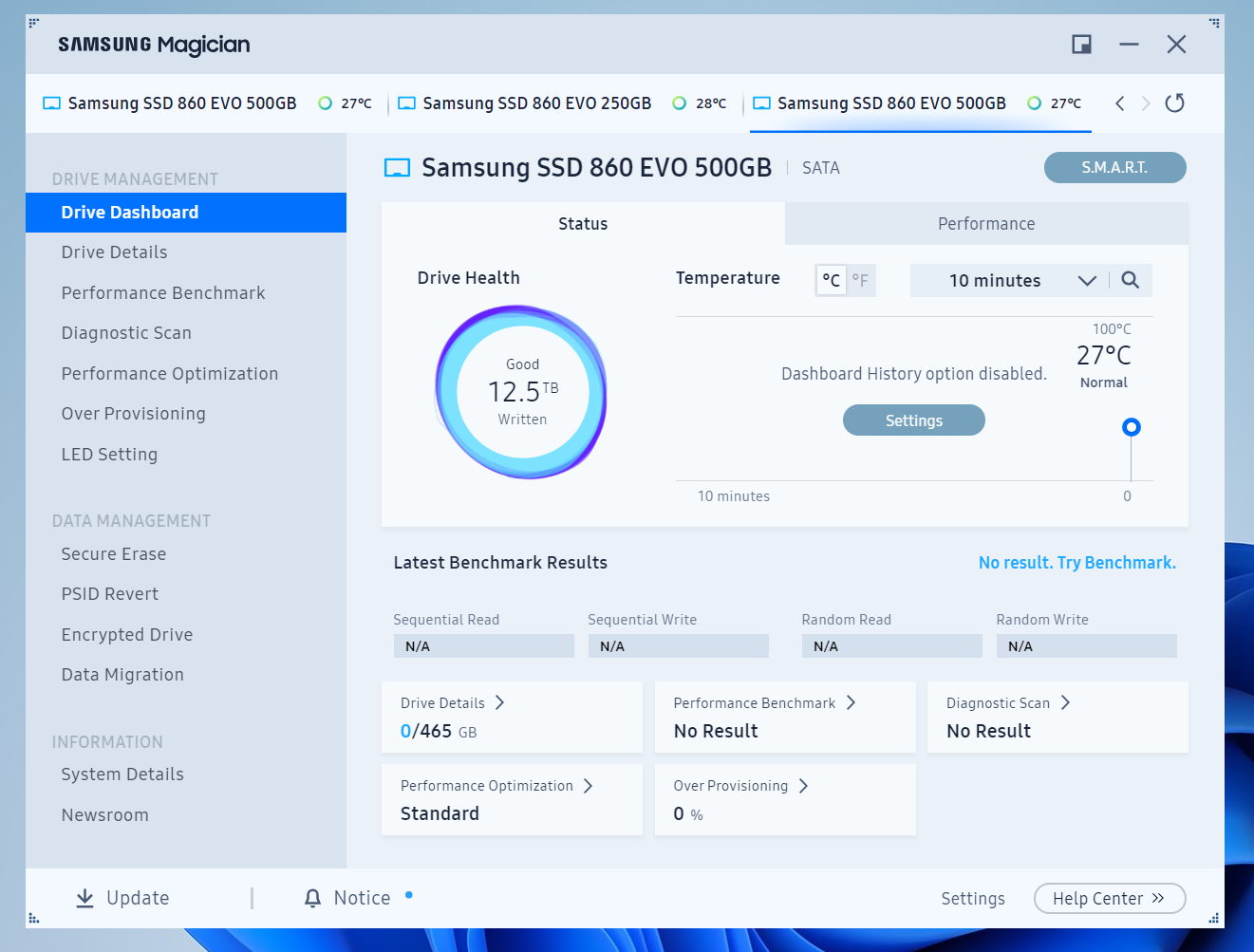1254x952 pixels.
Task: Open Help Center double-arrow button
Action: click(1110, 898)
